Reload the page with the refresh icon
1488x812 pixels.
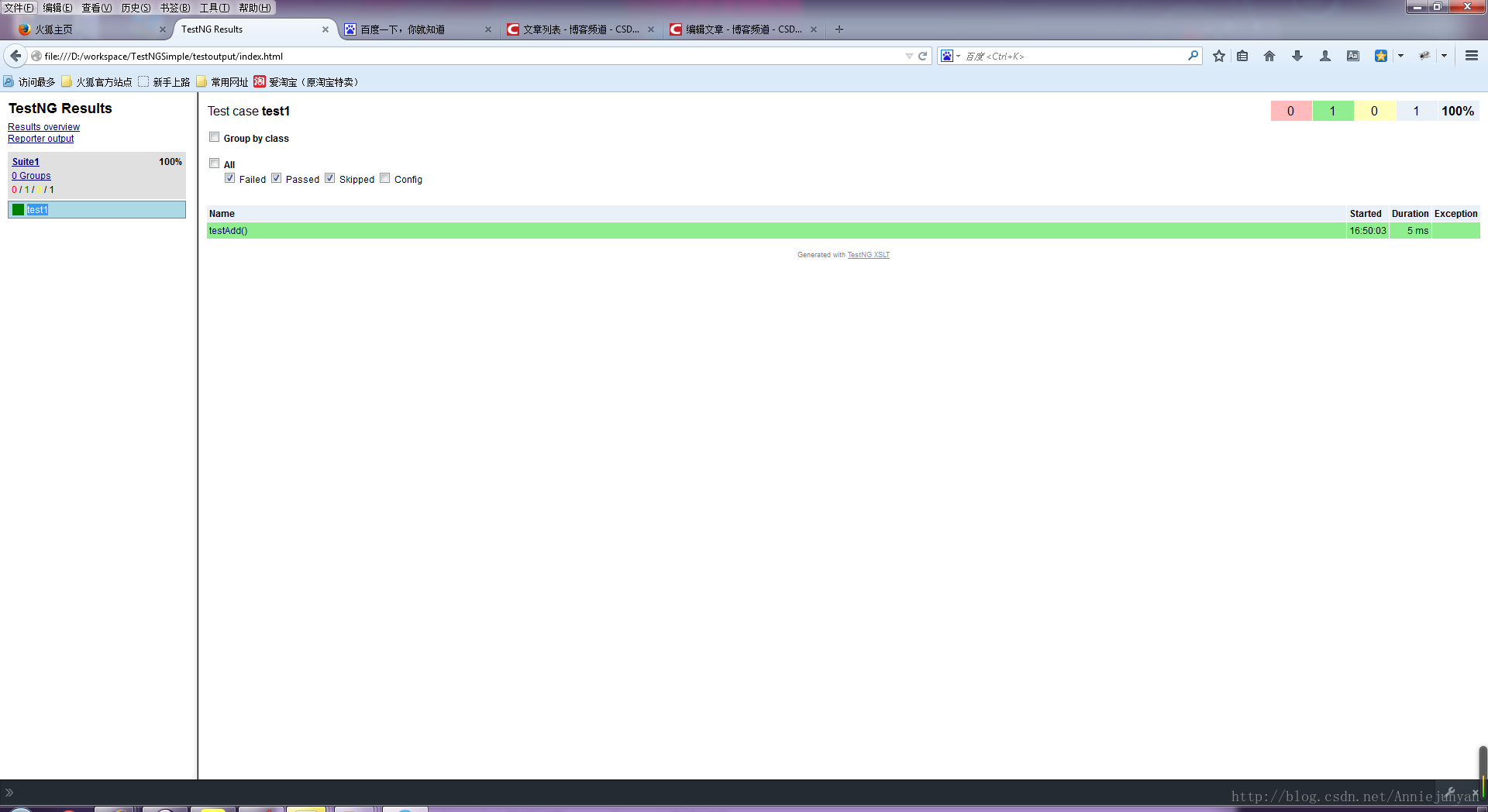(923, 56)
